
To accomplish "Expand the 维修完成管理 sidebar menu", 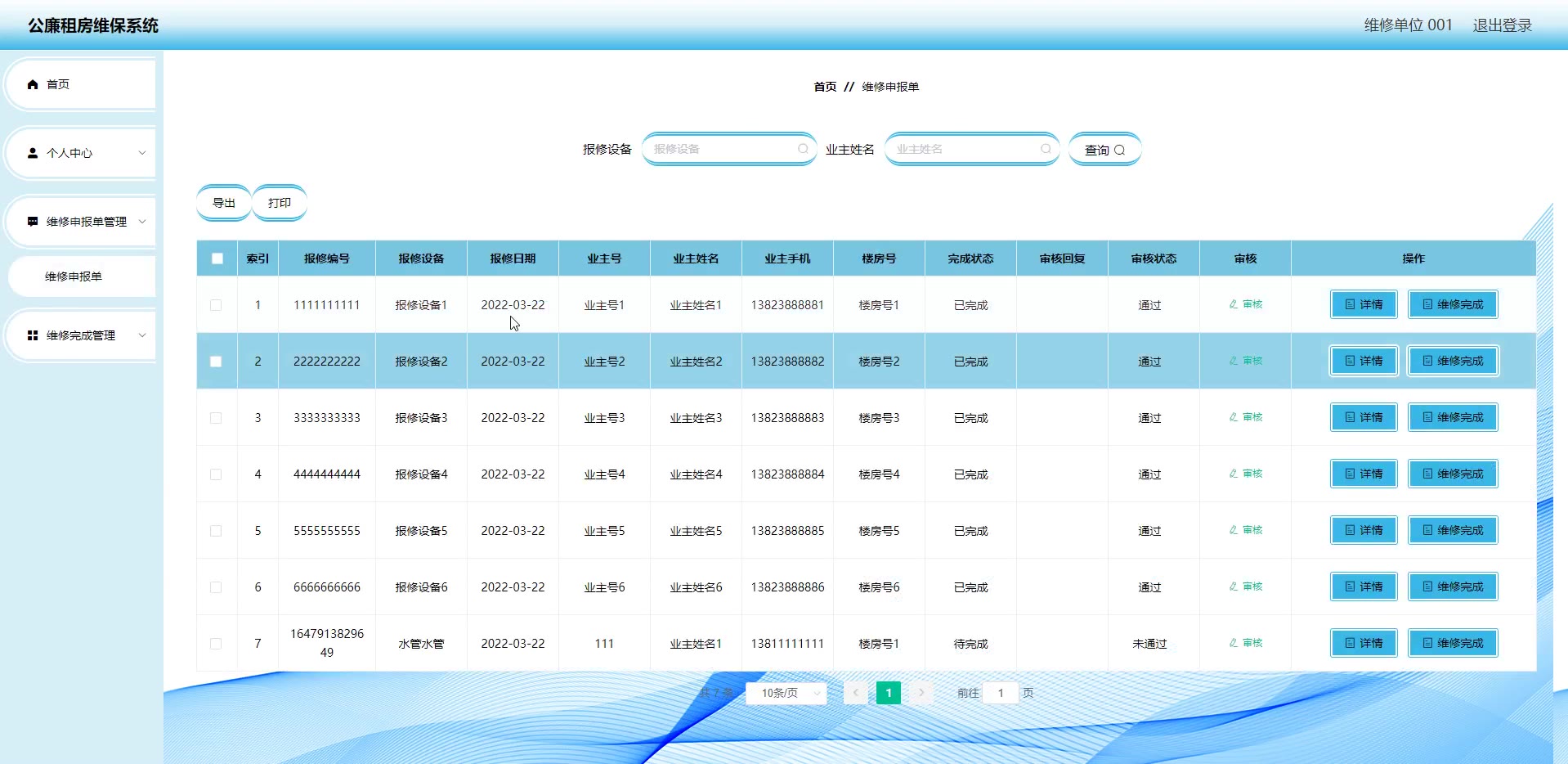I will pos(82,335).
